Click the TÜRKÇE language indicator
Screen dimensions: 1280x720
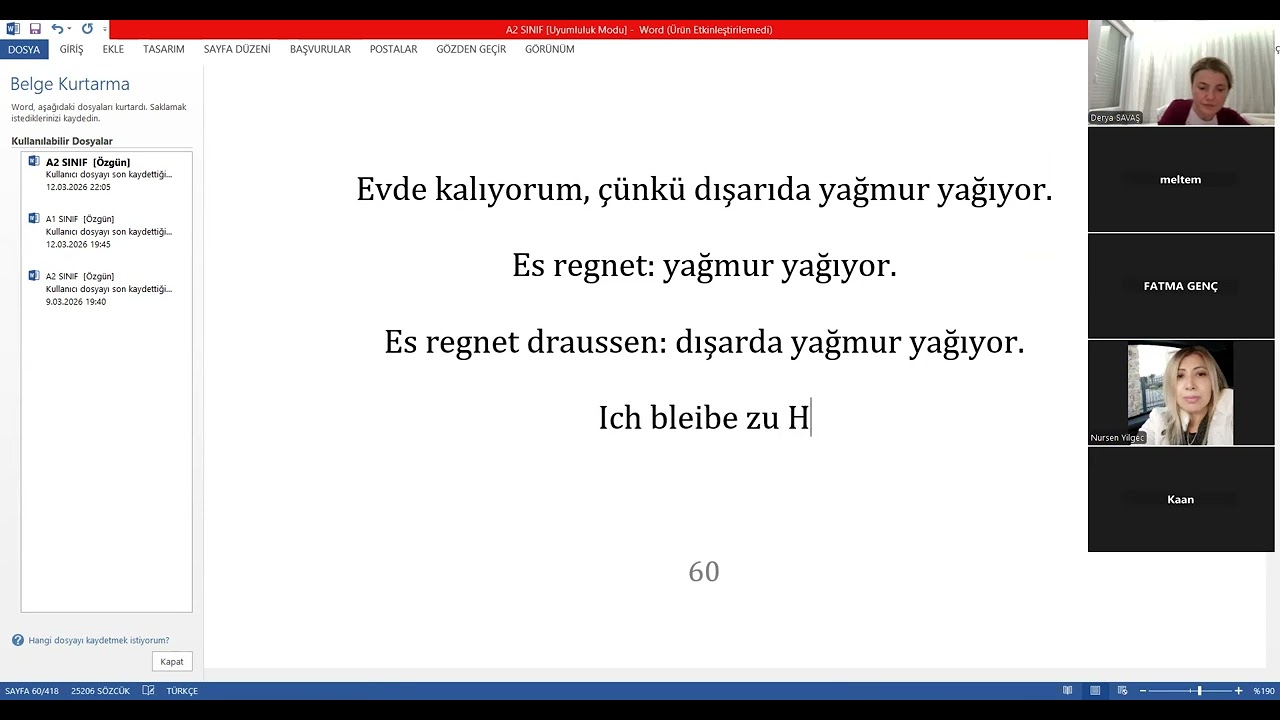pos(182,691)
